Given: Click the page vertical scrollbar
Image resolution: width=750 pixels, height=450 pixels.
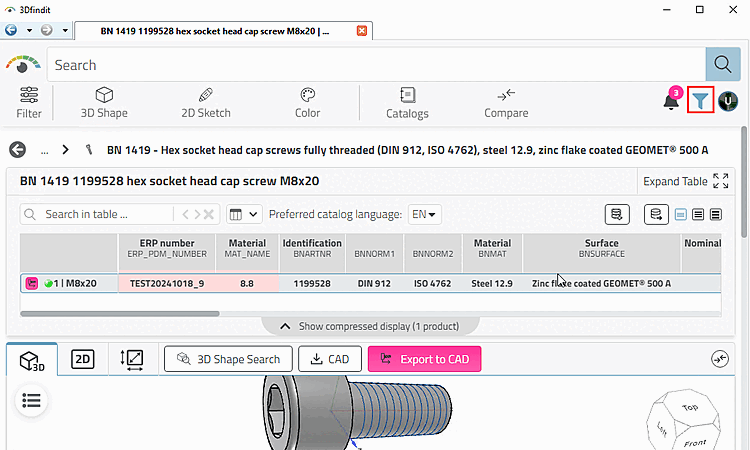Looking at the screenshot, I should tap(744, 182).
